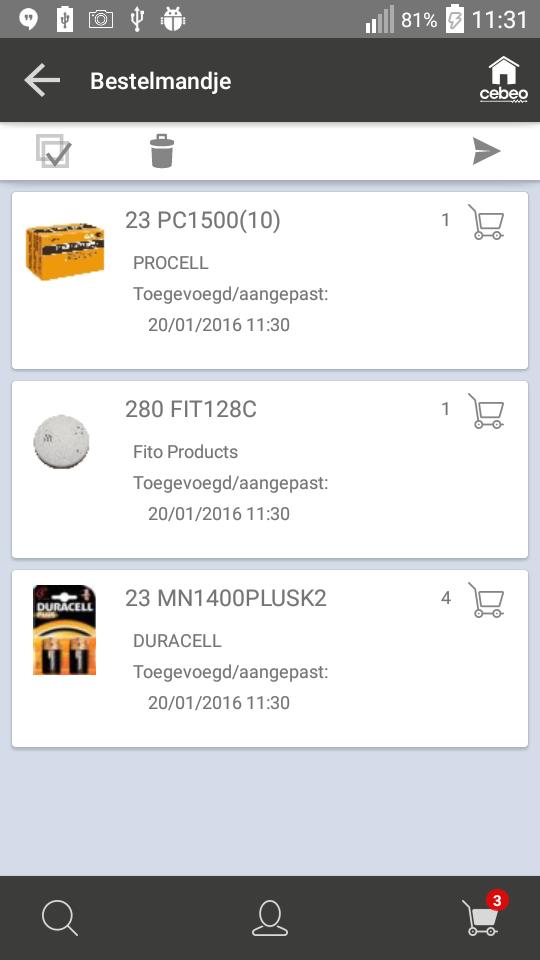
Task: Open item 23 PC1500(10) title
Action: coord(203,220)
